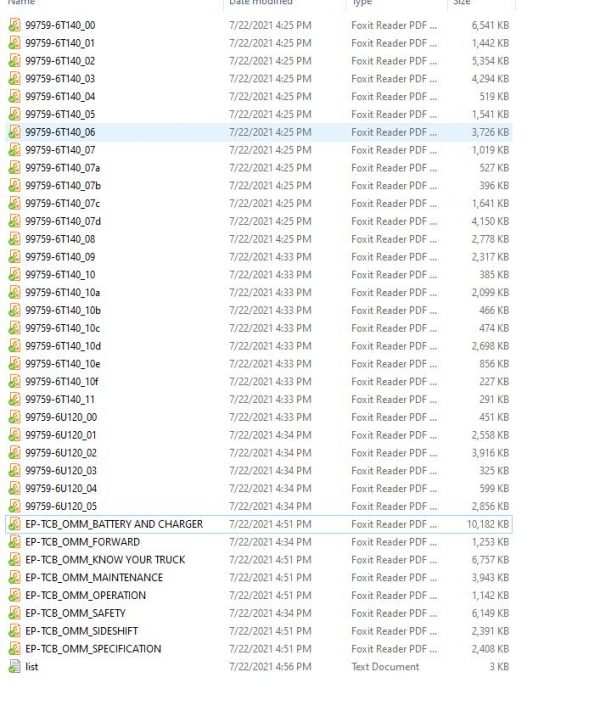Image resolution: width=600 pixels, height=711 pixels.
Task: Click the list file name
Action: pyautogui.click(x=32, y=667)
